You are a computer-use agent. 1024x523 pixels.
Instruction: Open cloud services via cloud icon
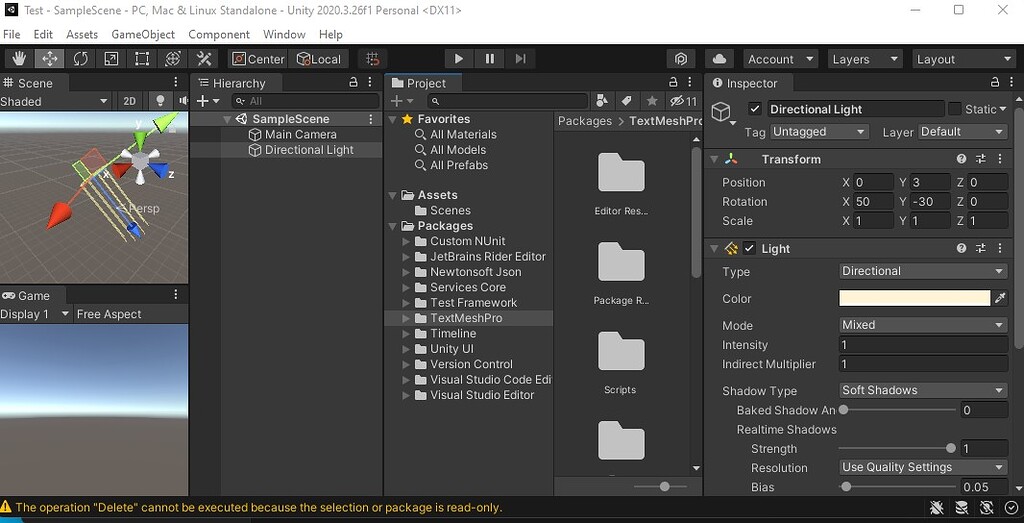719,59
